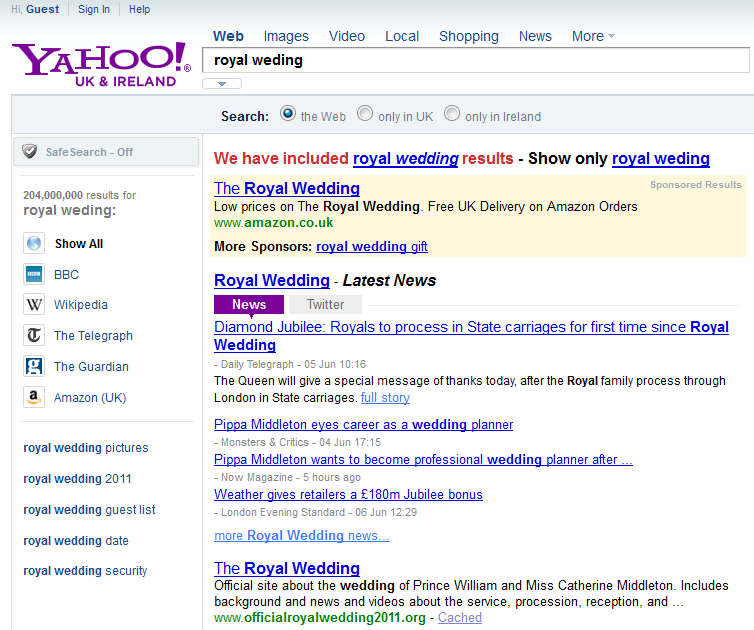Open 'Pippa Middleton wants to become' article

click(x=423, y=460)
